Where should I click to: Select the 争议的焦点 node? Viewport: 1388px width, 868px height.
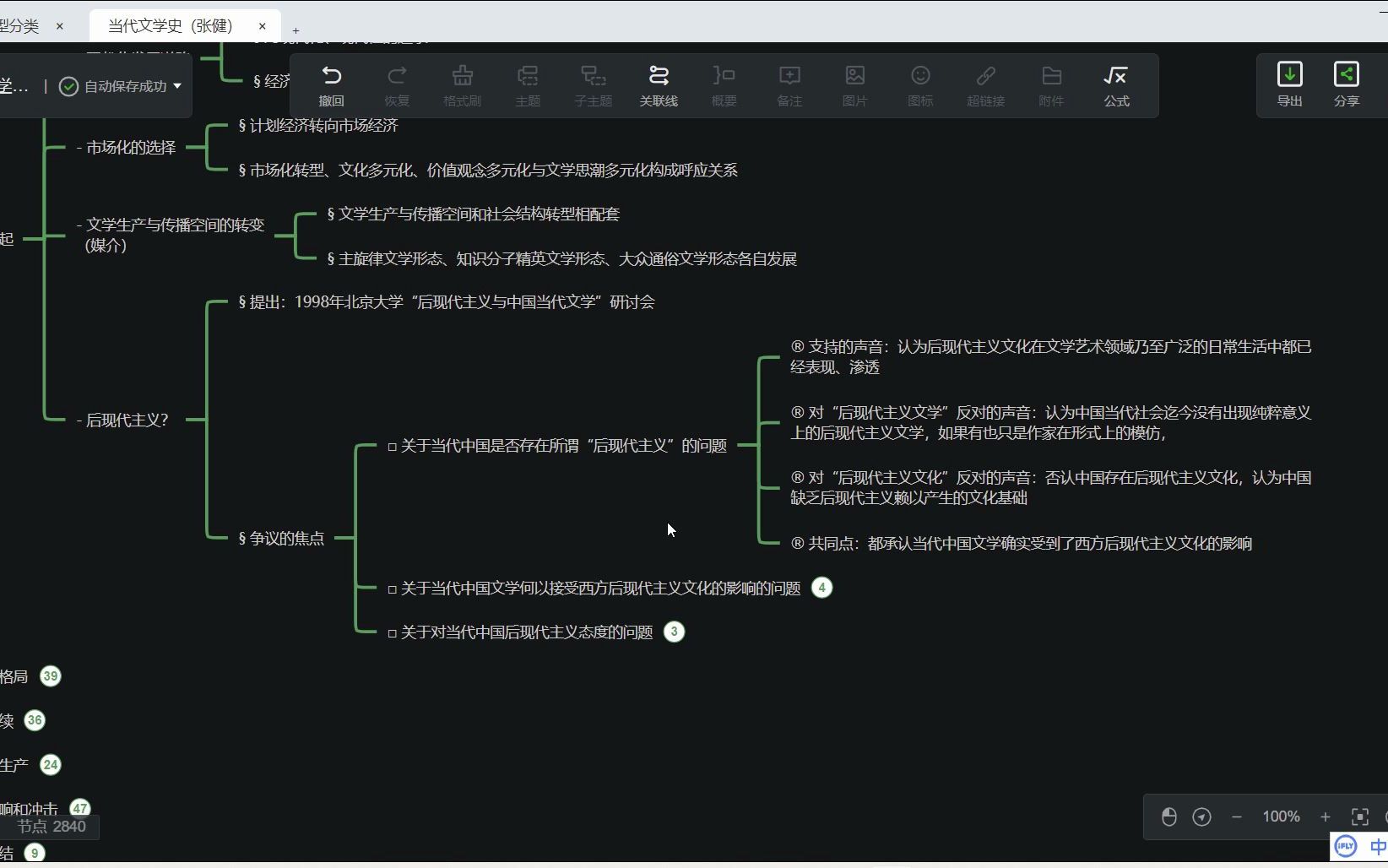281,538
